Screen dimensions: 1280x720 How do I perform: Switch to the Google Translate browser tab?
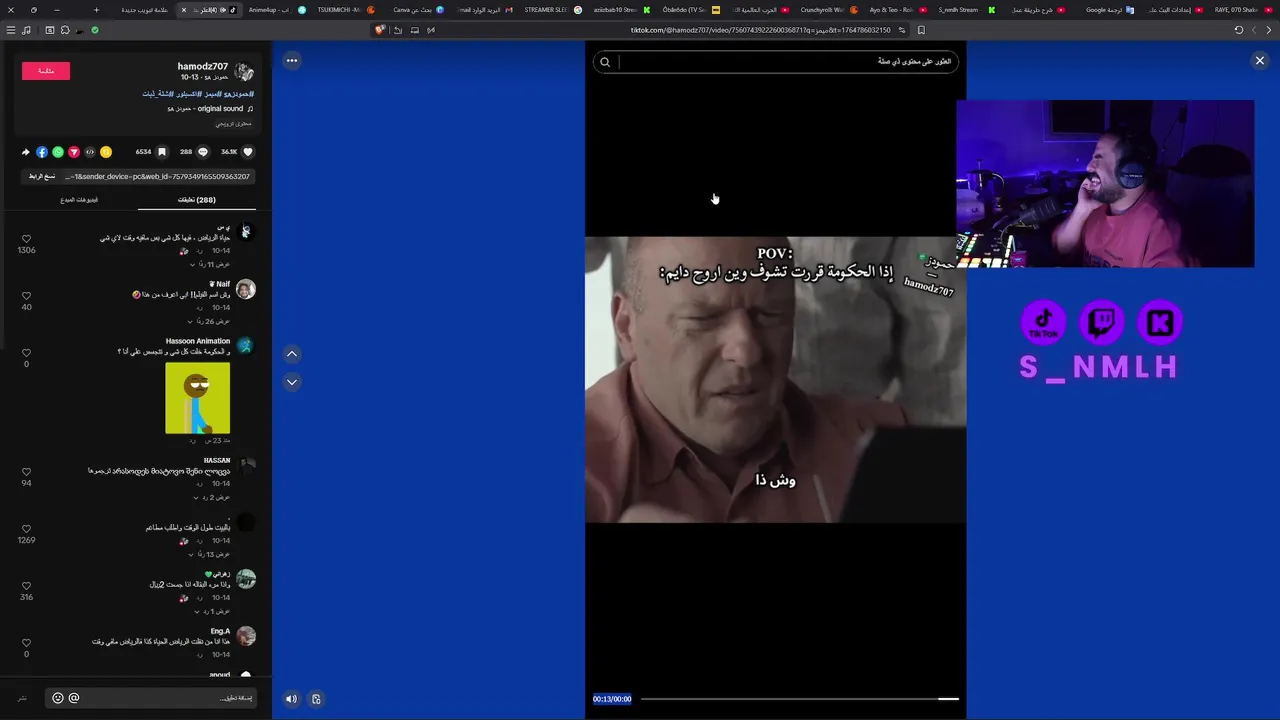click(x=1102, y=10)
